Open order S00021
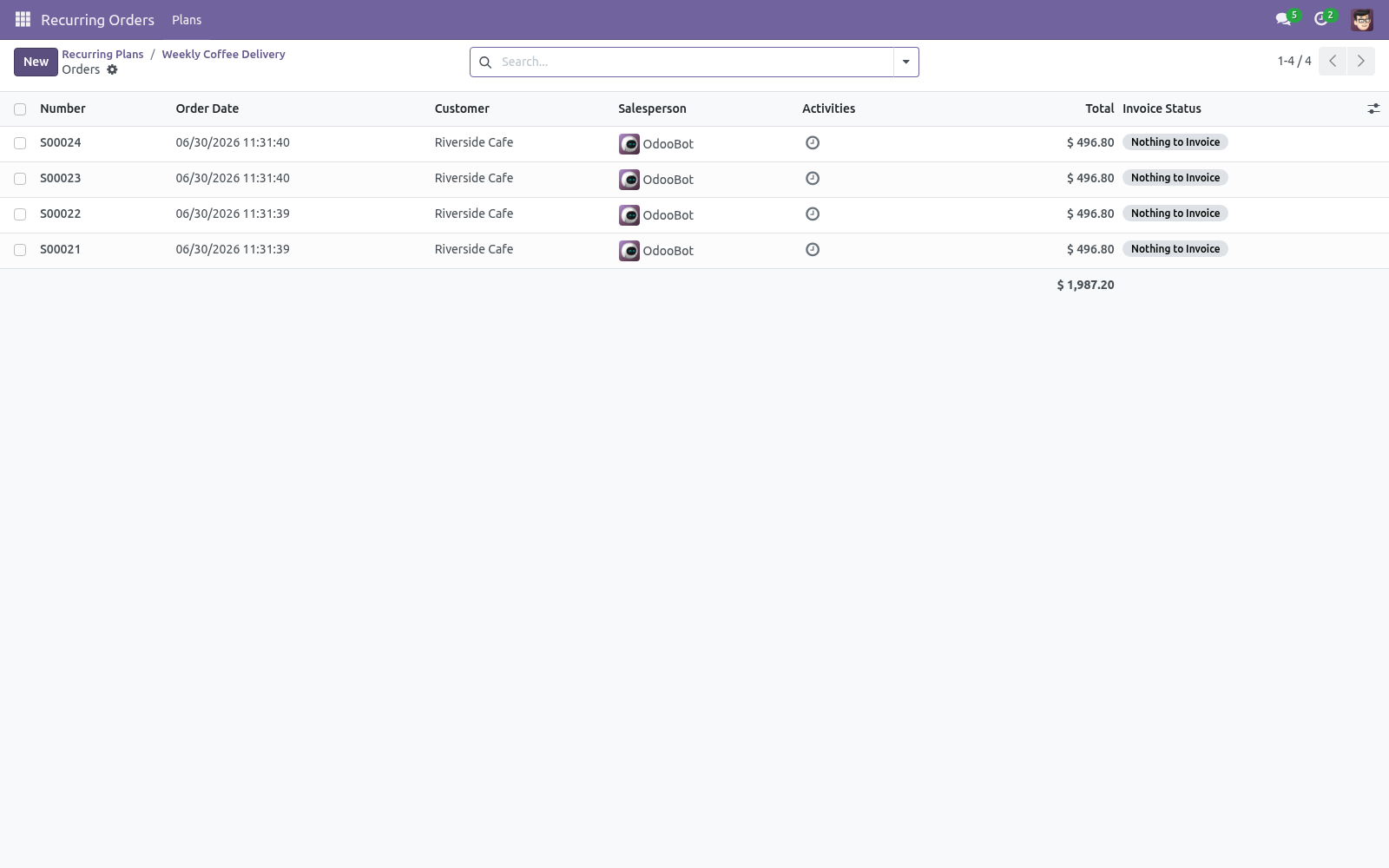The height and width of the screenshot is (868, 1389). (x=60, y=249)
